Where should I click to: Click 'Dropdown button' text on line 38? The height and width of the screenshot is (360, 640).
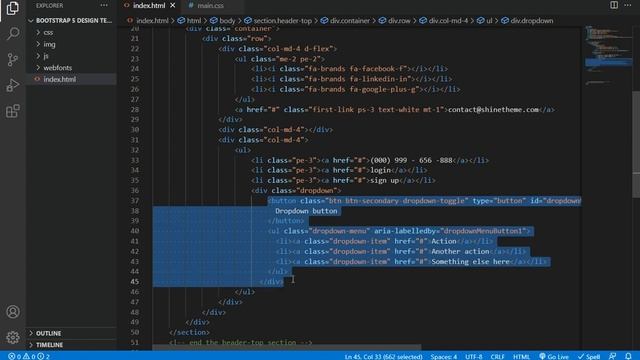(306, 211)
